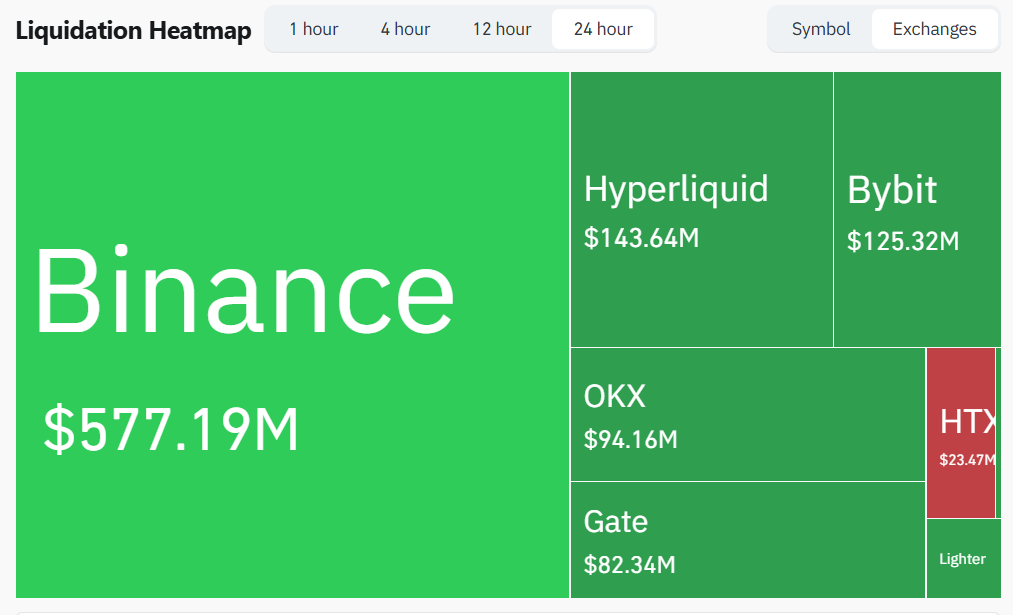Select the 1 hour timeframe tab
This screenshot has height=615, width=1013.
click(314, 29)
